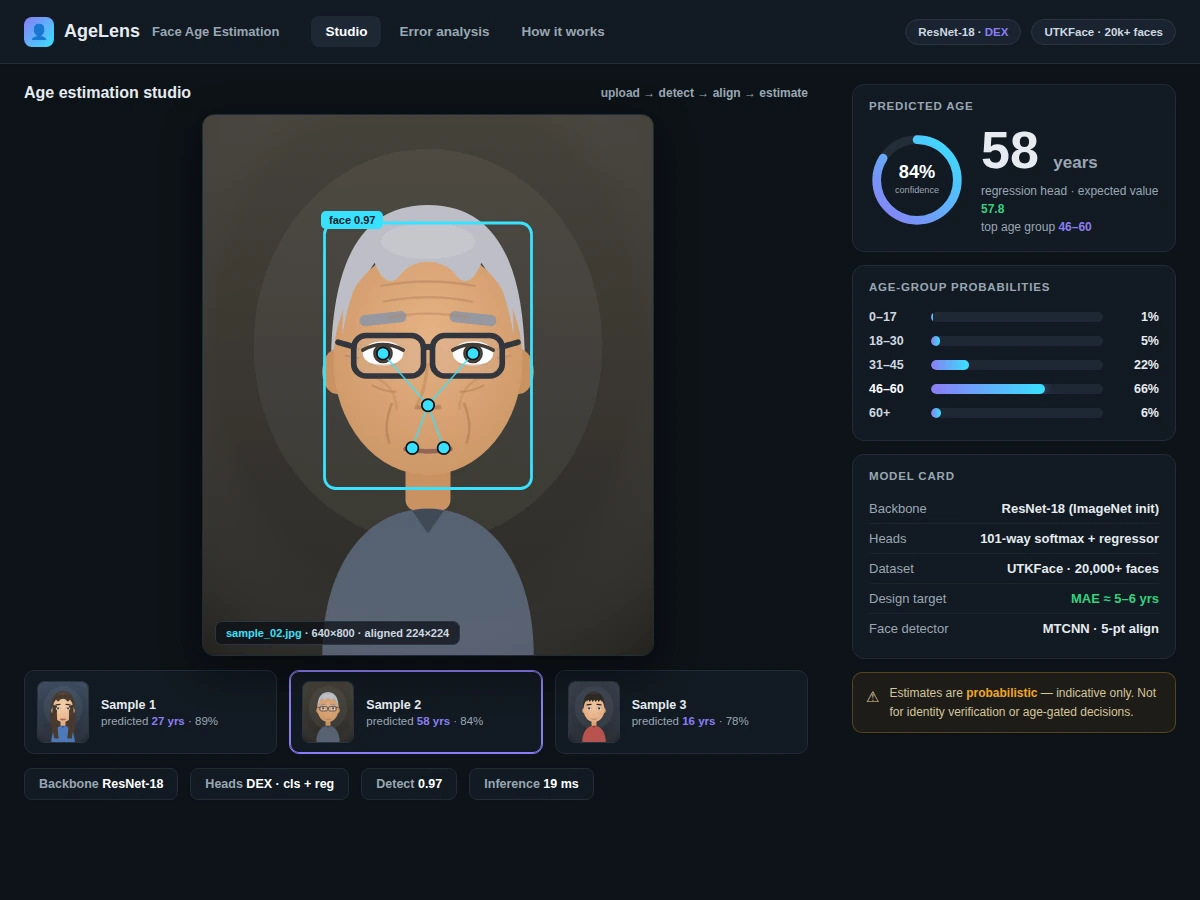Click the warning triangle icon in disclaimer
Screen dimensions: 1200x900
click(x=873, y=697)
